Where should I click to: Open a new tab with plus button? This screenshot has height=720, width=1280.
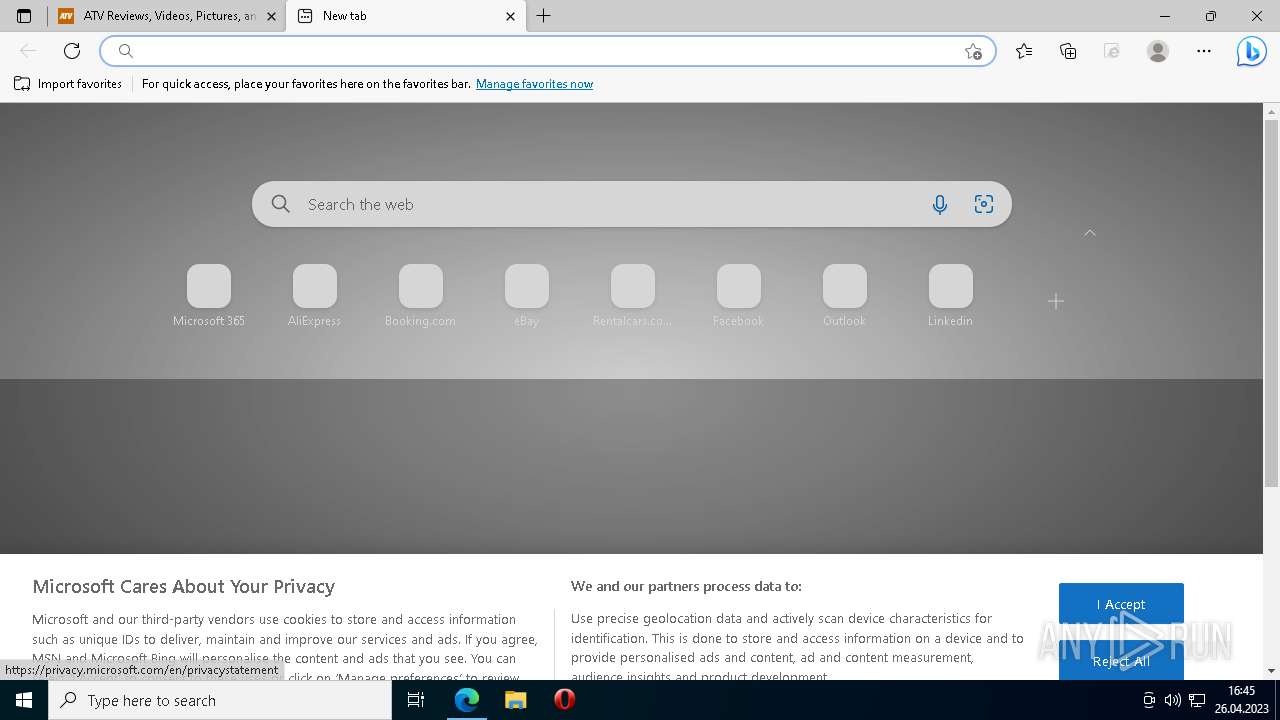tap(544, 16)
